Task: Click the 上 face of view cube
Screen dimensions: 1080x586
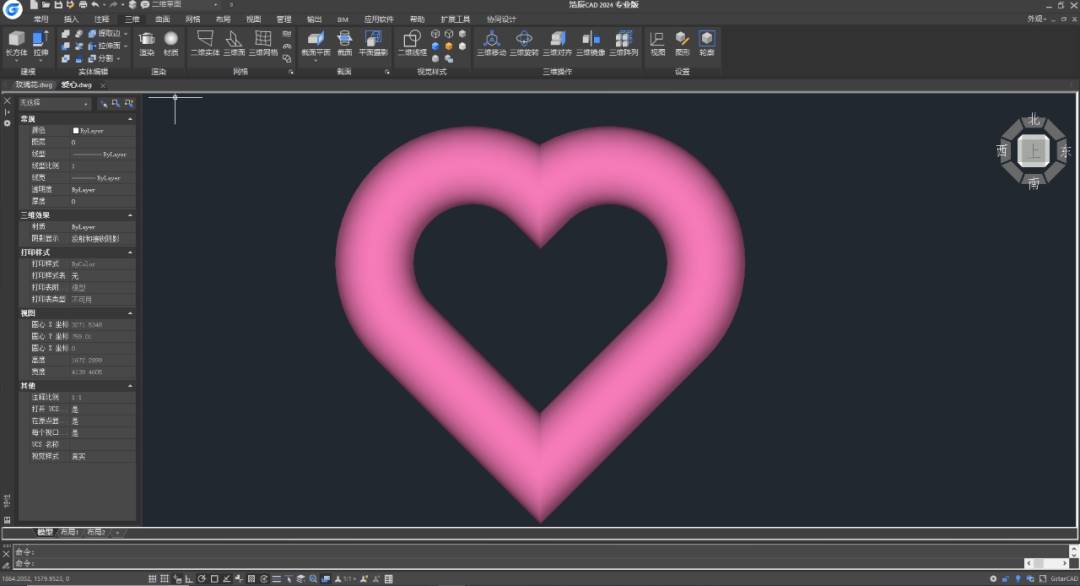Action: [x=1034, y=151]
